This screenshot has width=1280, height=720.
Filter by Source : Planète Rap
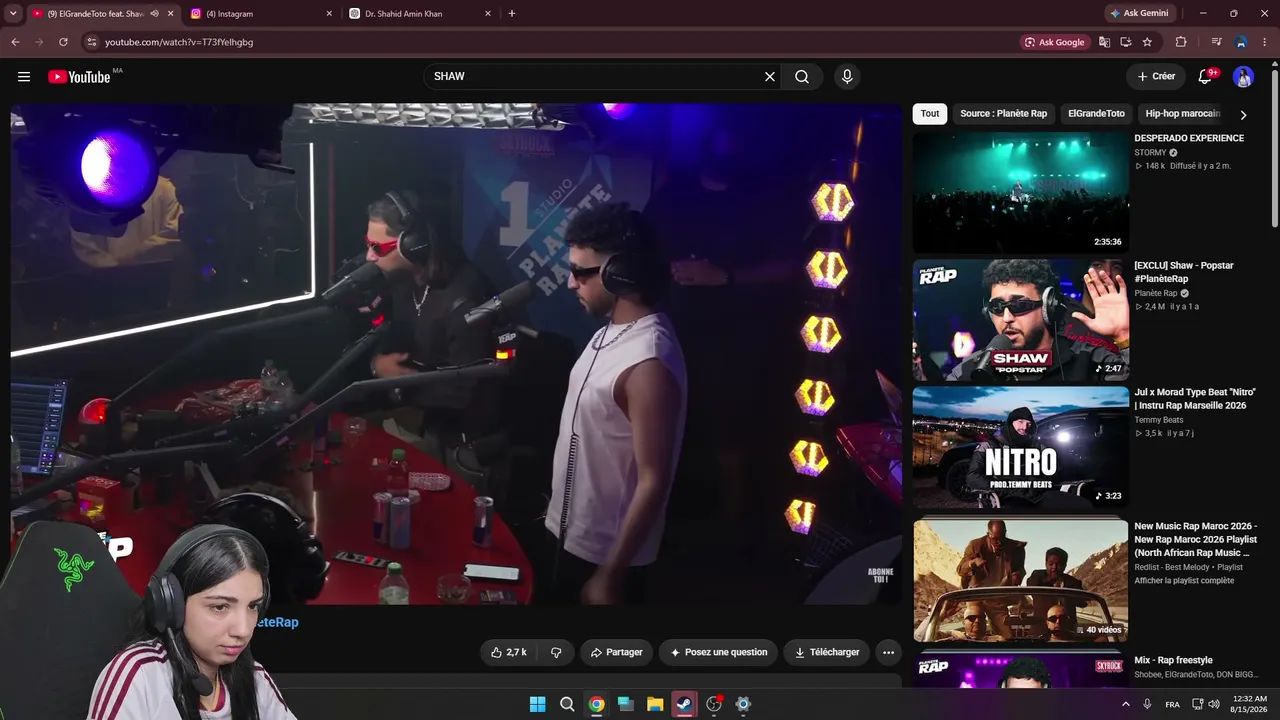coord(1003,114)
